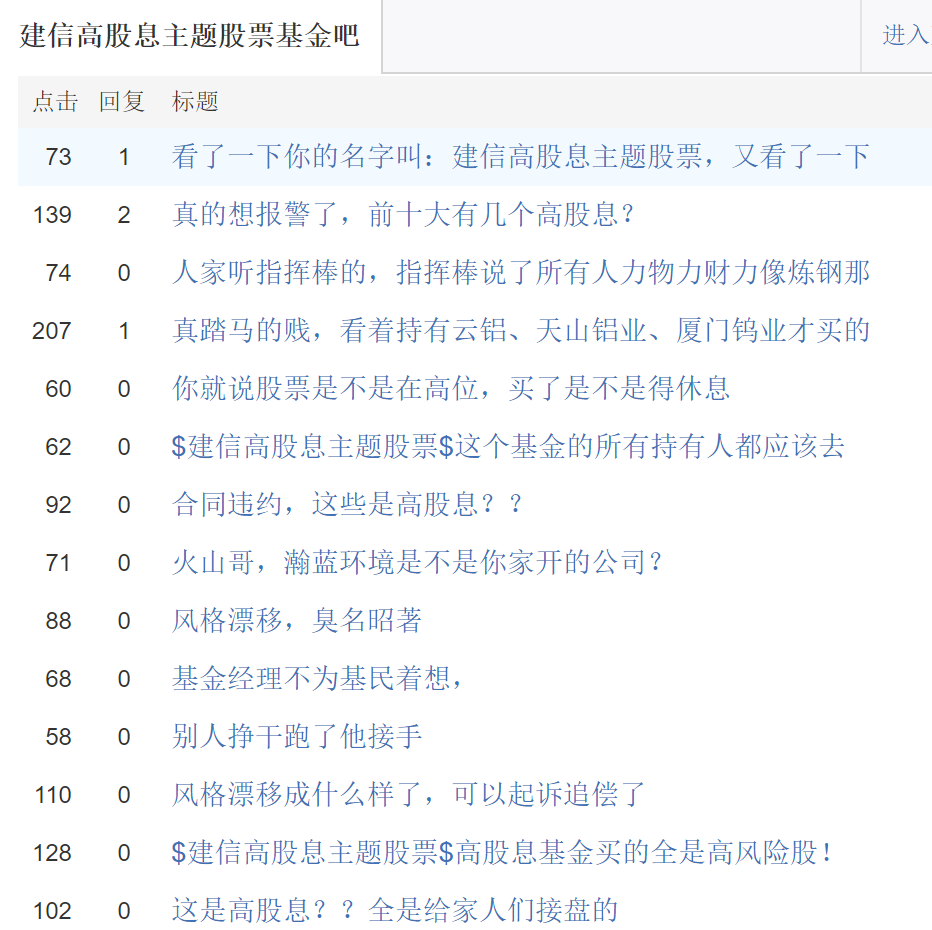
Task: Select click count 62
Action: (x=58, y=447)
